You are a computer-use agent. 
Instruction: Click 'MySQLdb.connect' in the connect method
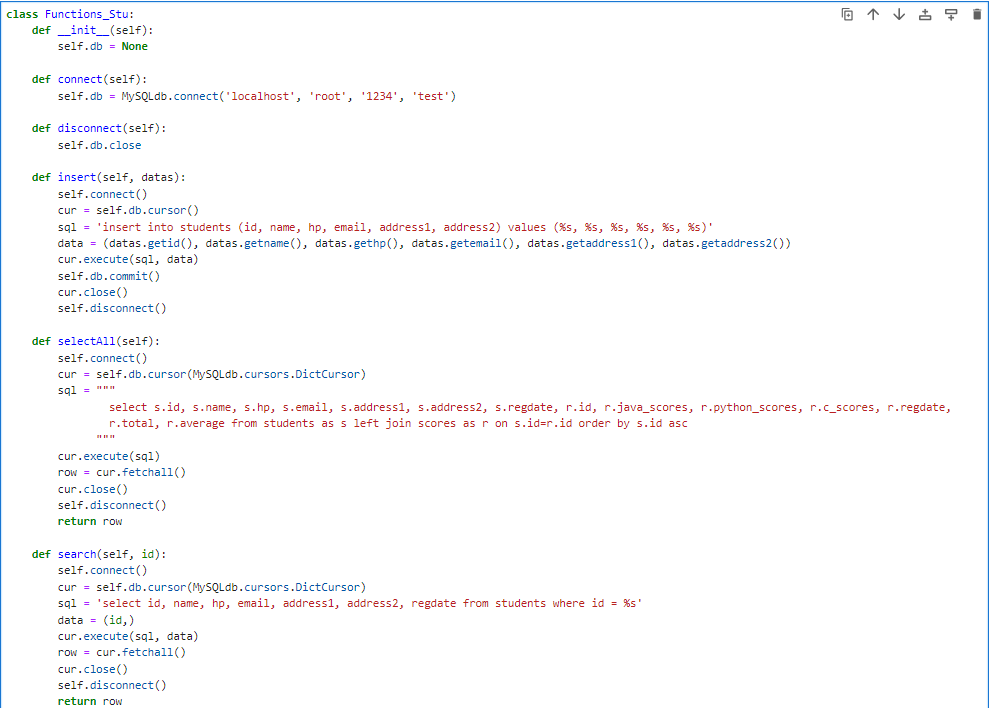170,96
